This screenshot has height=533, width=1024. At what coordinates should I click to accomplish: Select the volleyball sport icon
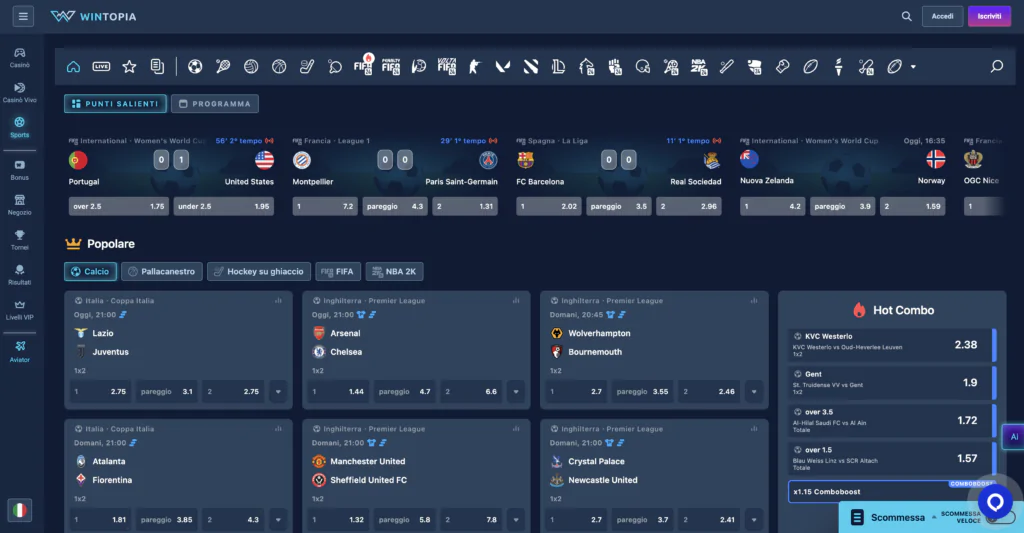click(x=251, y=67)
